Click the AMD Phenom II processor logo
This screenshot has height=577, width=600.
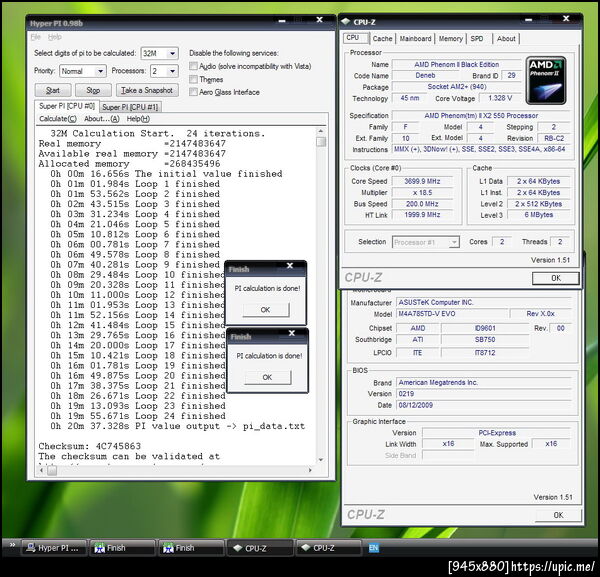546,81
